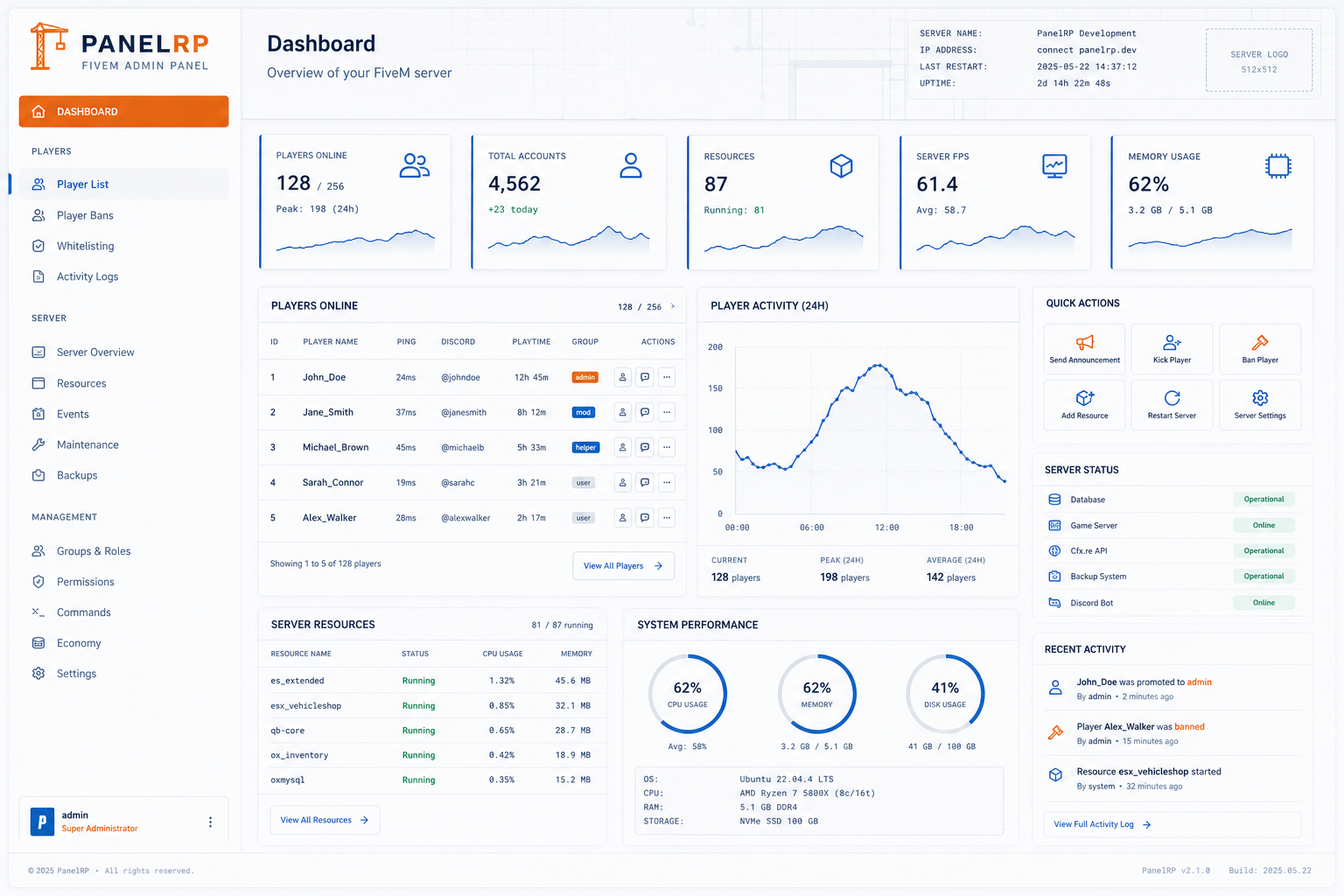Click the CPU usage circular gauge
The image size is (1344, 896).
point(688,694)
